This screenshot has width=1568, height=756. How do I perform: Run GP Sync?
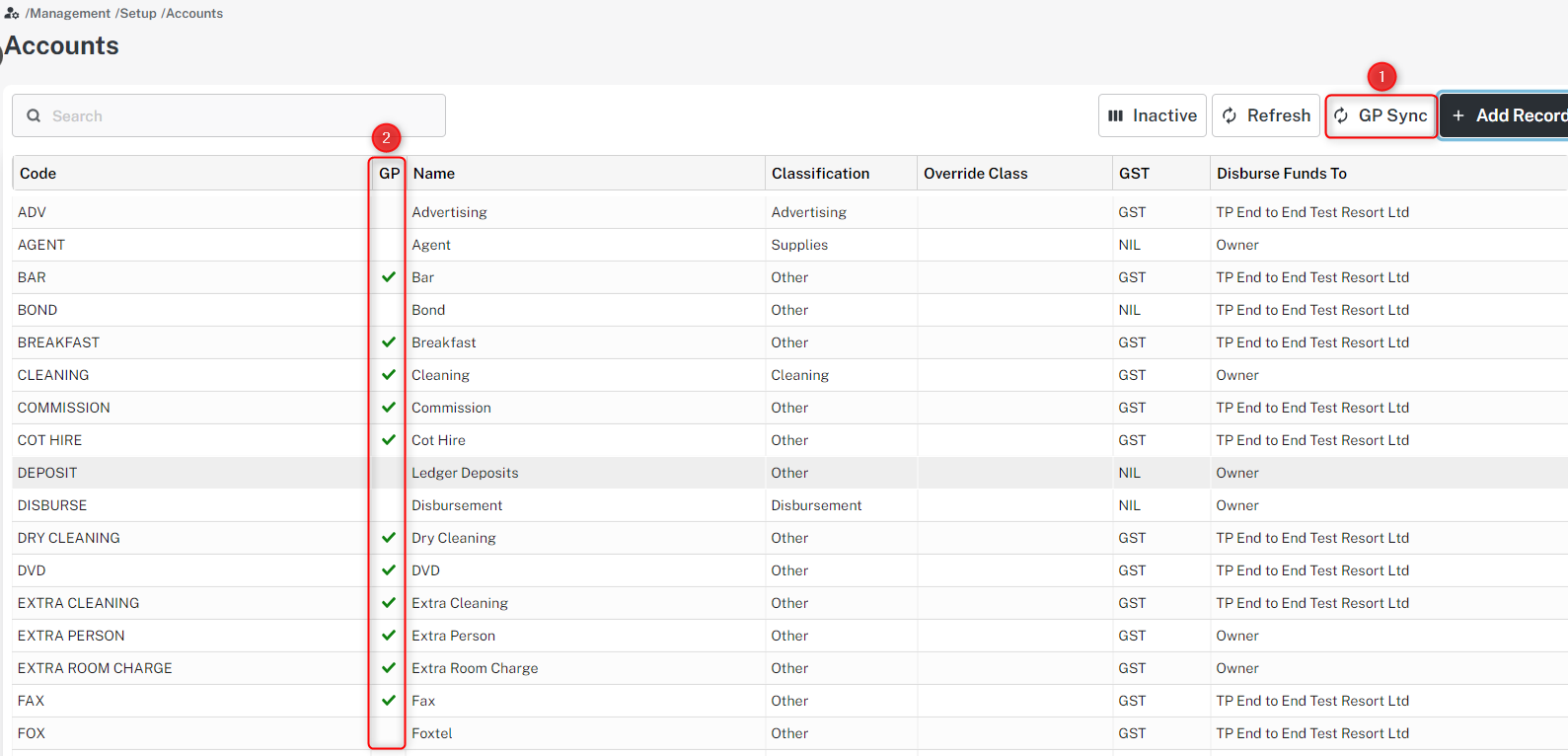pos(1381,115)
